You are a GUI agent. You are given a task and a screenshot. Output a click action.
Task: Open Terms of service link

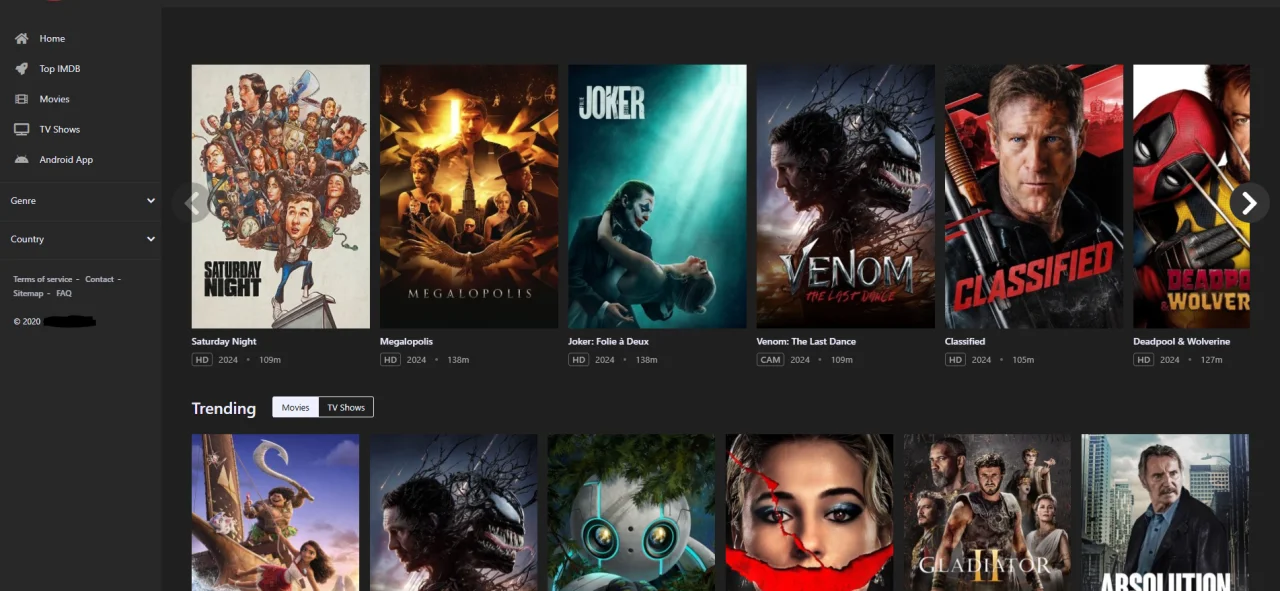[43, 279]
